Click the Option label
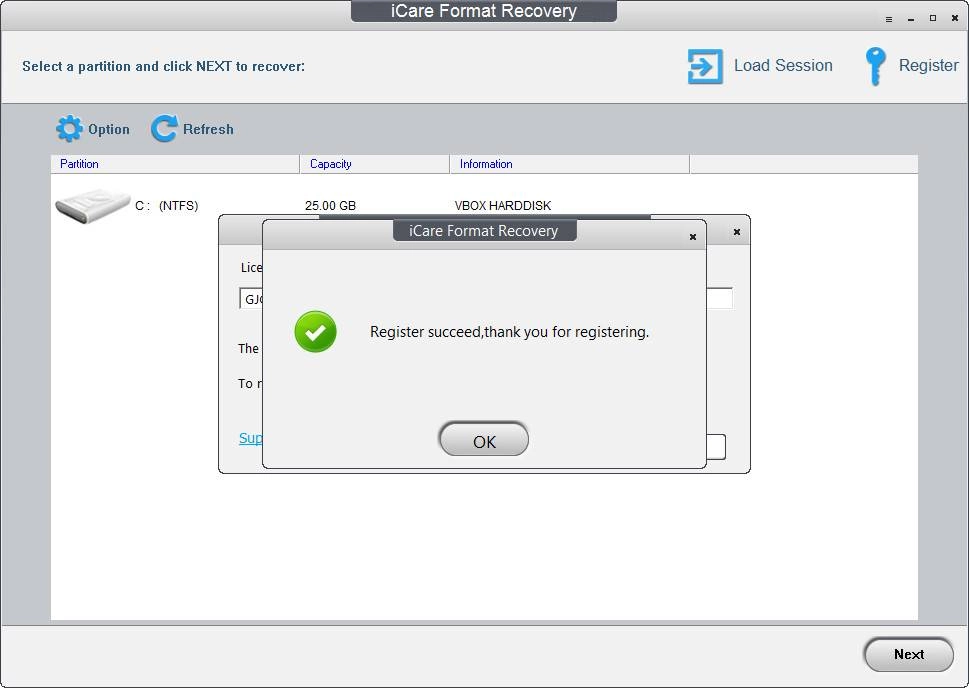 109,129
